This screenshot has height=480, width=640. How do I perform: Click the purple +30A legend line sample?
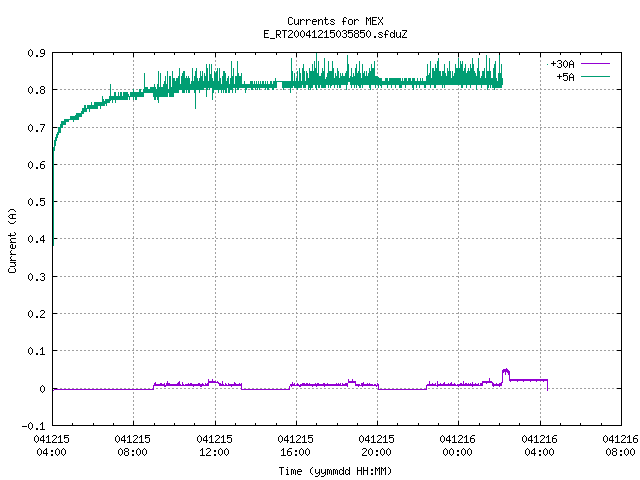595,64
